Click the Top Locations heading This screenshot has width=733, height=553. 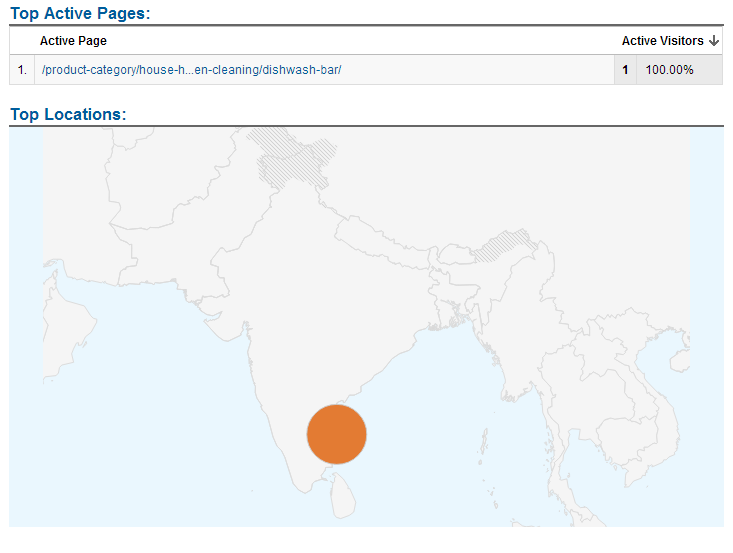[x=68, y=114]
